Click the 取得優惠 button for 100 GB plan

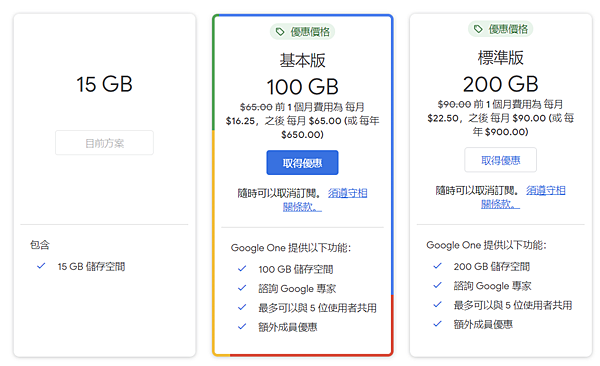302,163
